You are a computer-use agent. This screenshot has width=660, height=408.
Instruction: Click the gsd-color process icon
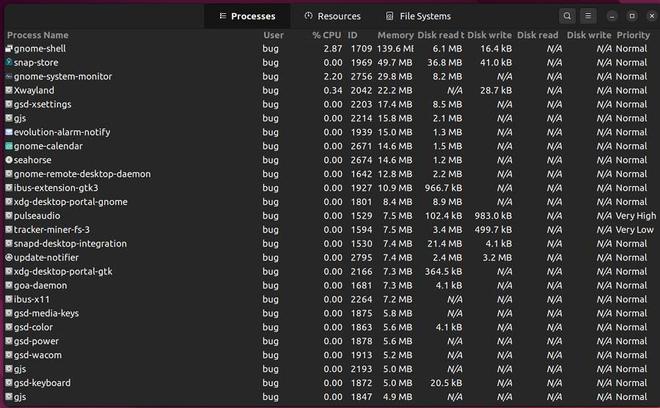pos(9,327)
